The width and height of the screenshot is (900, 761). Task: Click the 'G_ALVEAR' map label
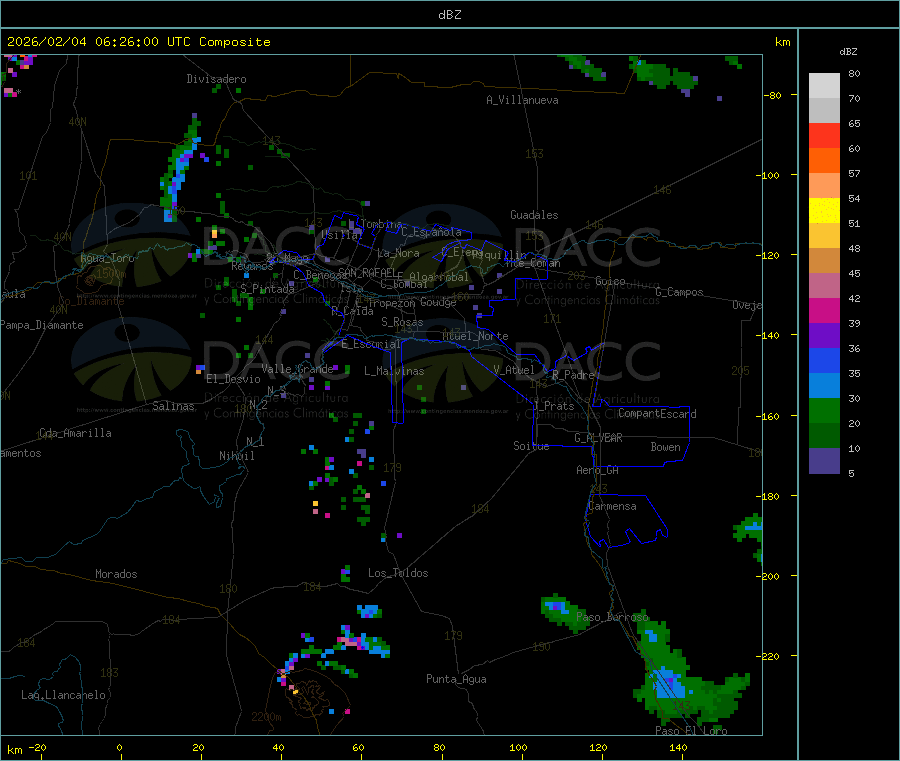coord(598,438)
